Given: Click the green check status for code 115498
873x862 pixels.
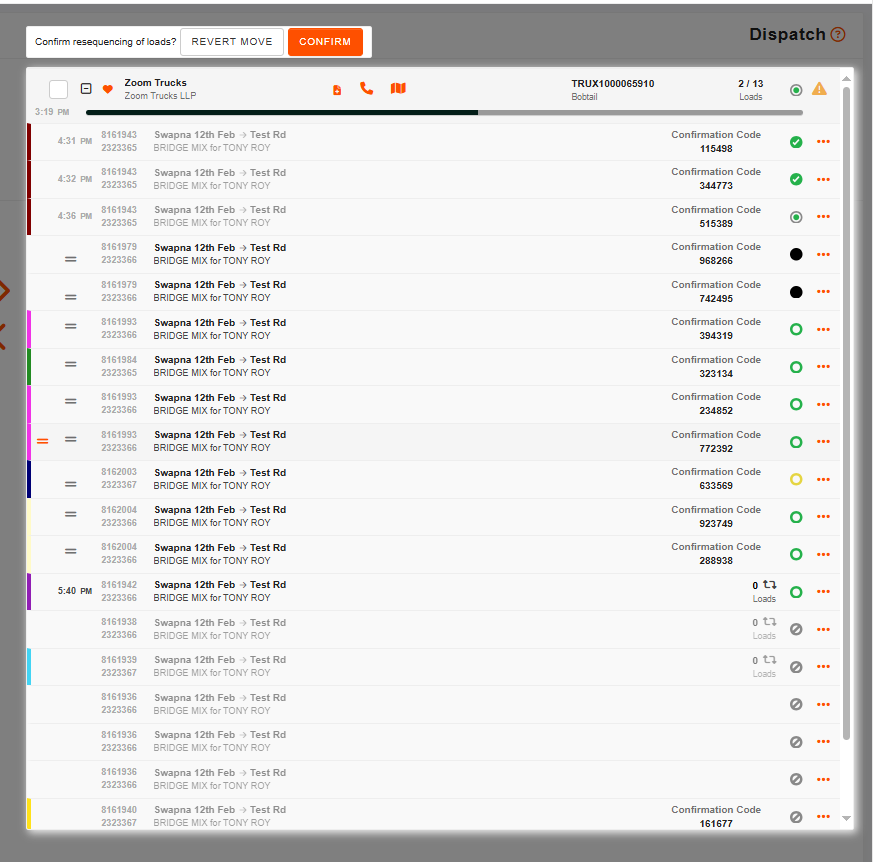Looking at the screenshot, I should (796, 142).
